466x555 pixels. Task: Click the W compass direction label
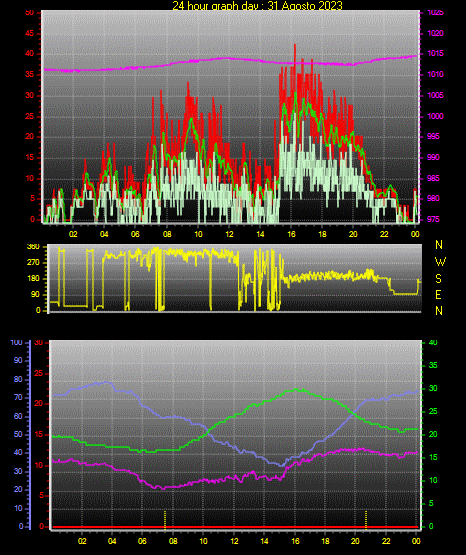[x=440, y=262]
